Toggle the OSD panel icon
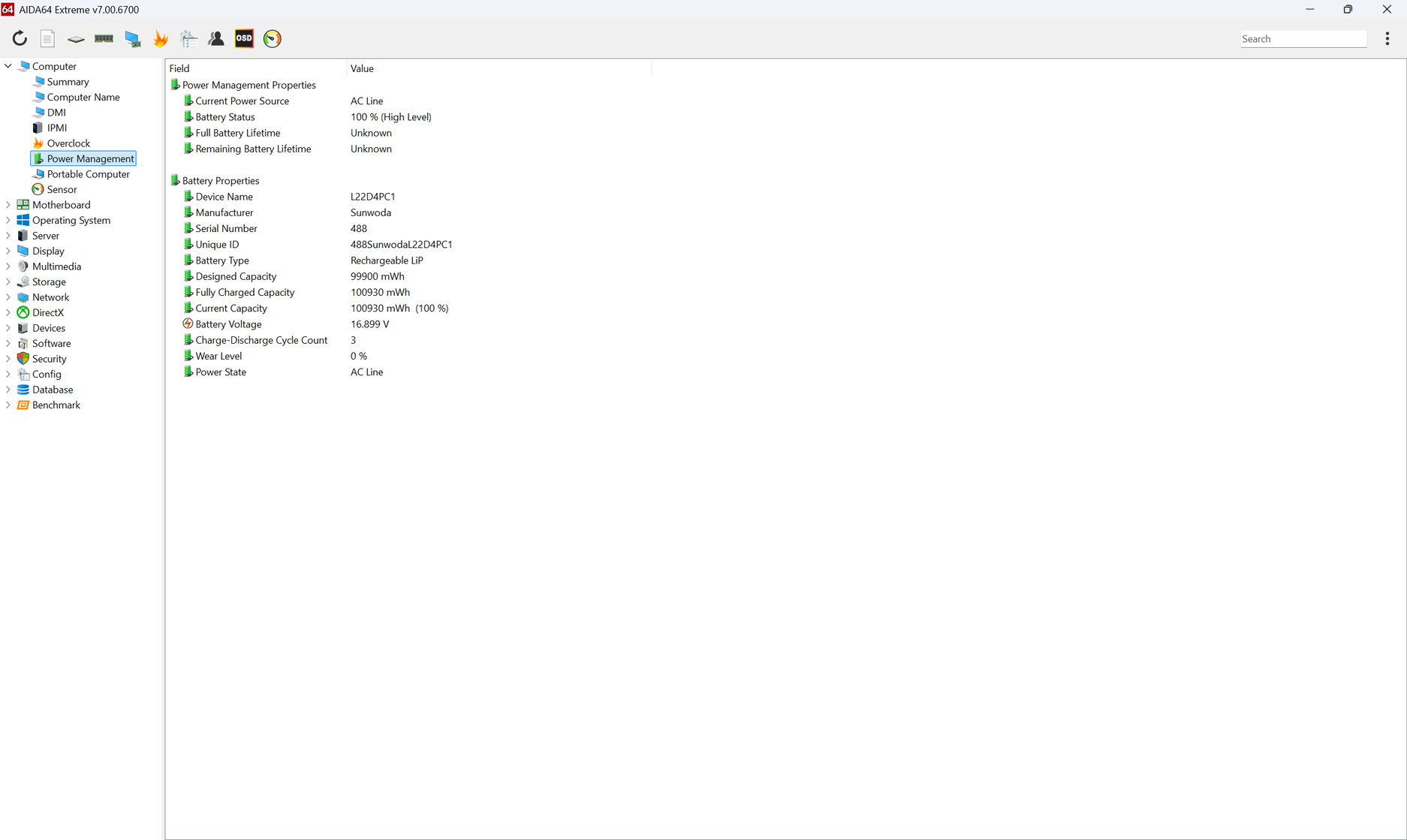 pyautogui.click(x=244, y=38)
